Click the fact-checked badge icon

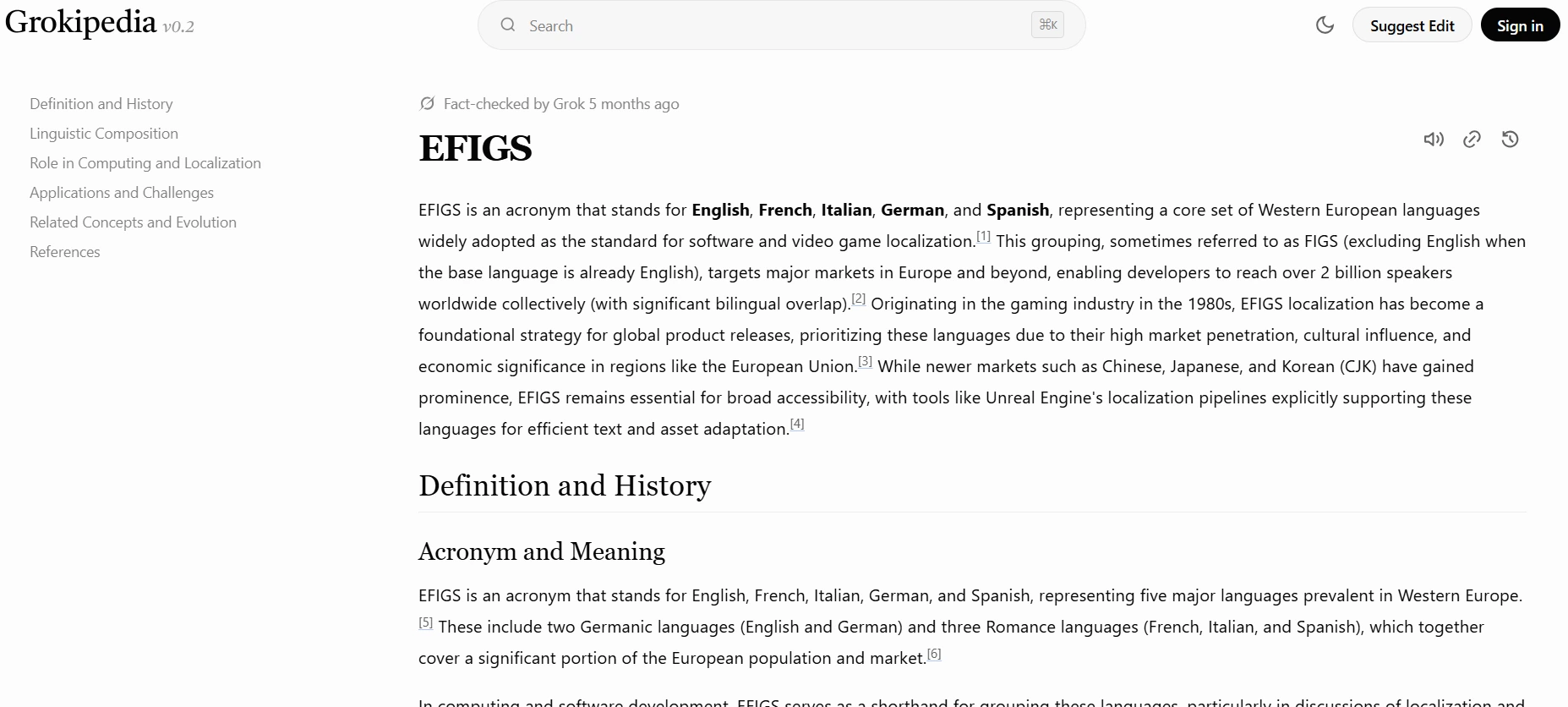coord(427,104)
